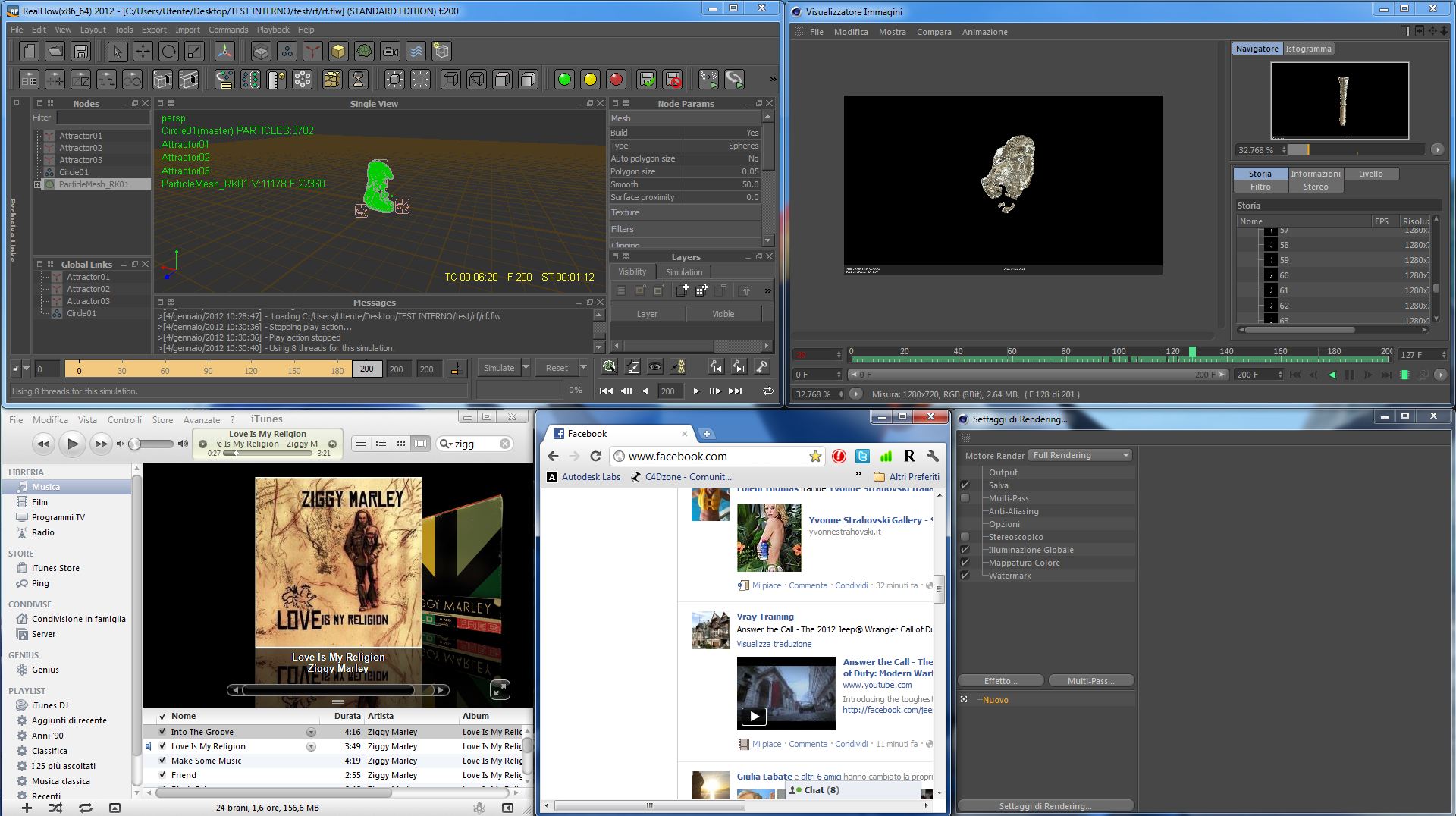Click the RealFlow timeline play button
1456x816 pixels.
696,391
